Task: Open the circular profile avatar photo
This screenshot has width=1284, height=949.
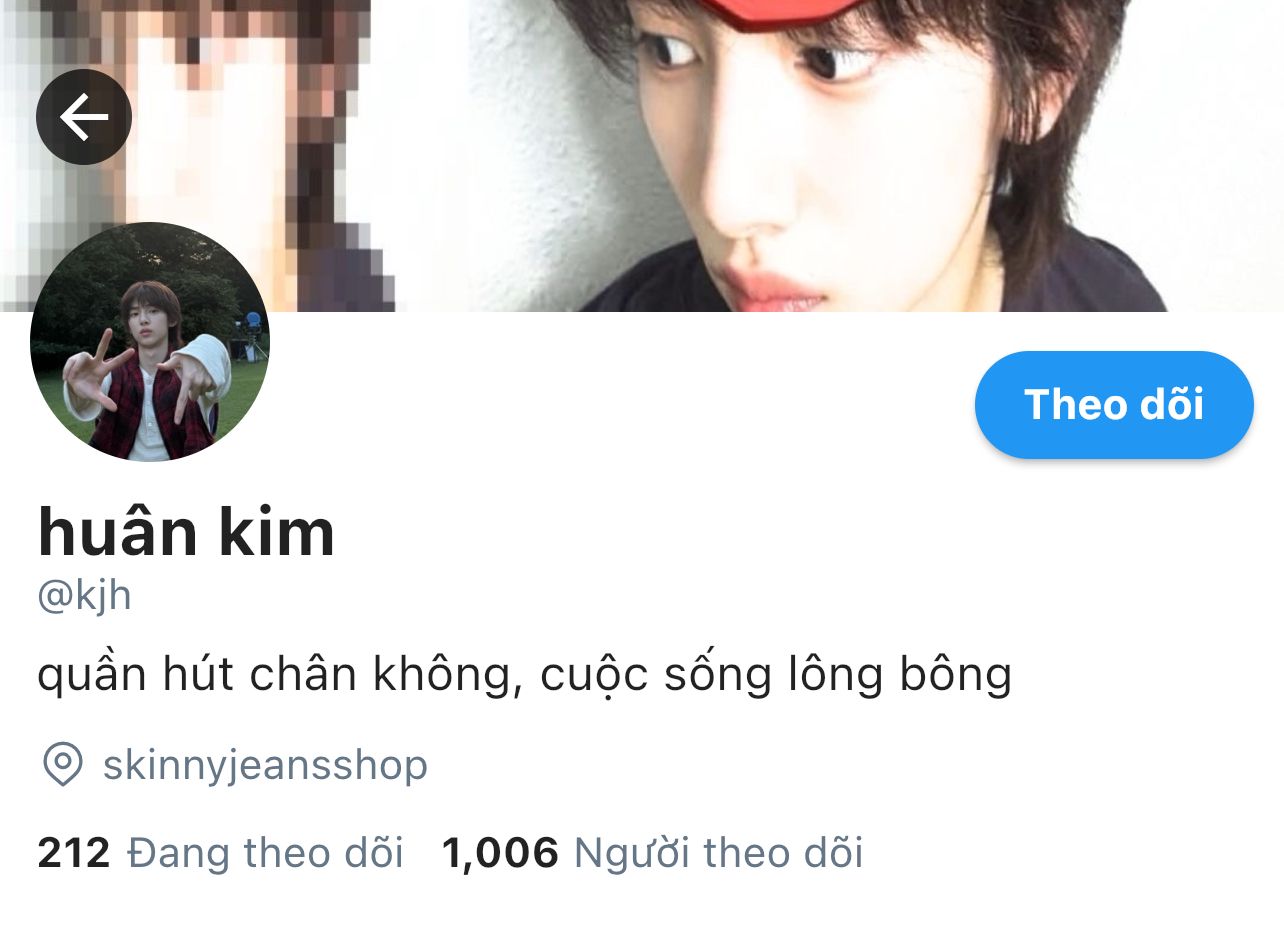Action: point(150,342)
